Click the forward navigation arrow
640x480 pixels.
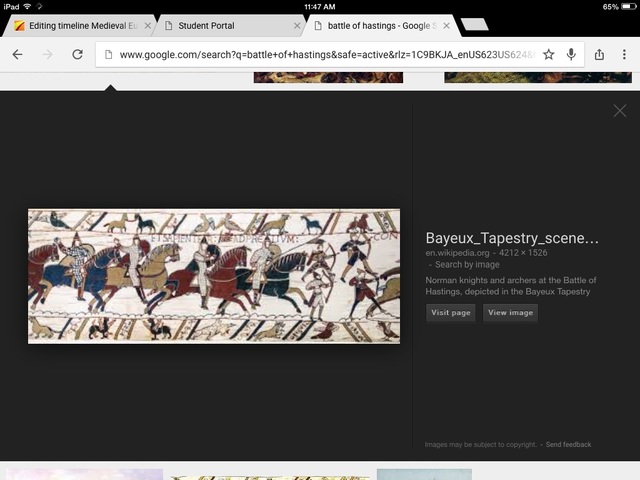47,54
